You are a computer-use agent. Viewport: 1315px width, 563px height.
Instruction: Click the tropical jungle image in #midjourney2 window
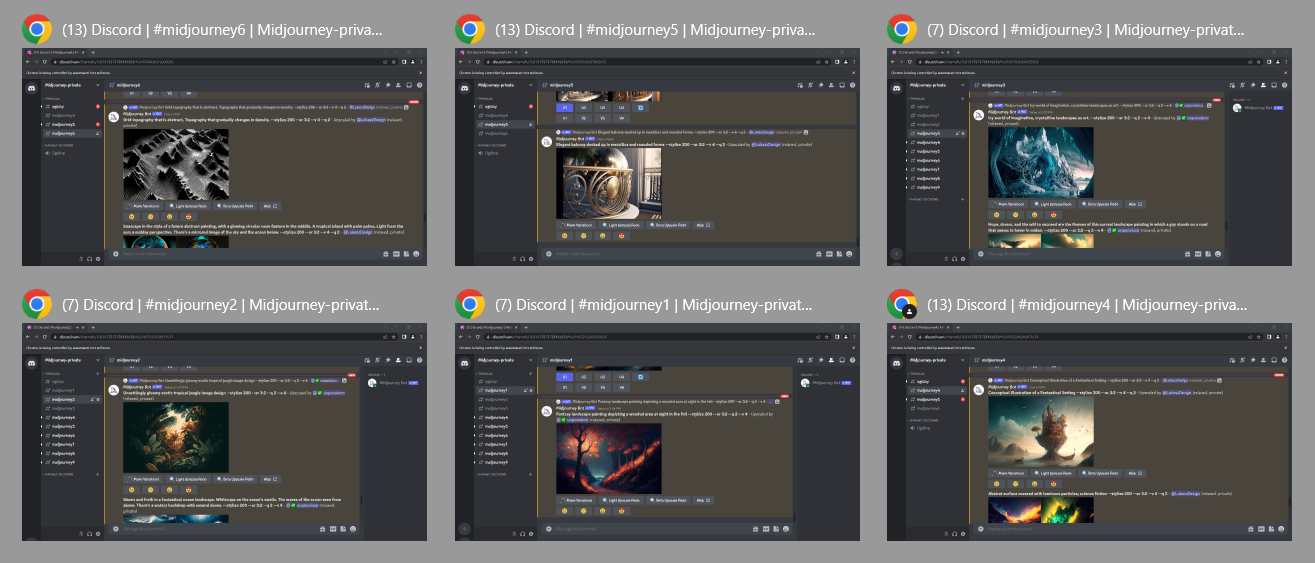point(176,437)
